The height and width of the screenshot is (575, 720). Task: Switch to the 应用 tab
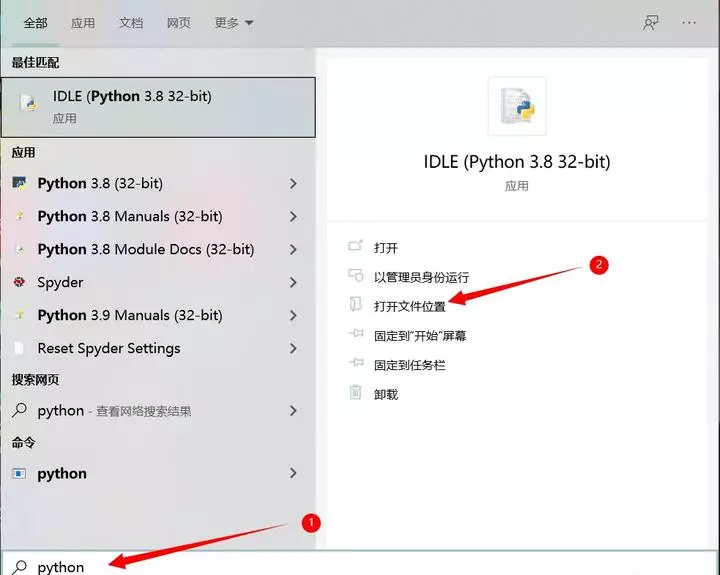pos(83,23)
